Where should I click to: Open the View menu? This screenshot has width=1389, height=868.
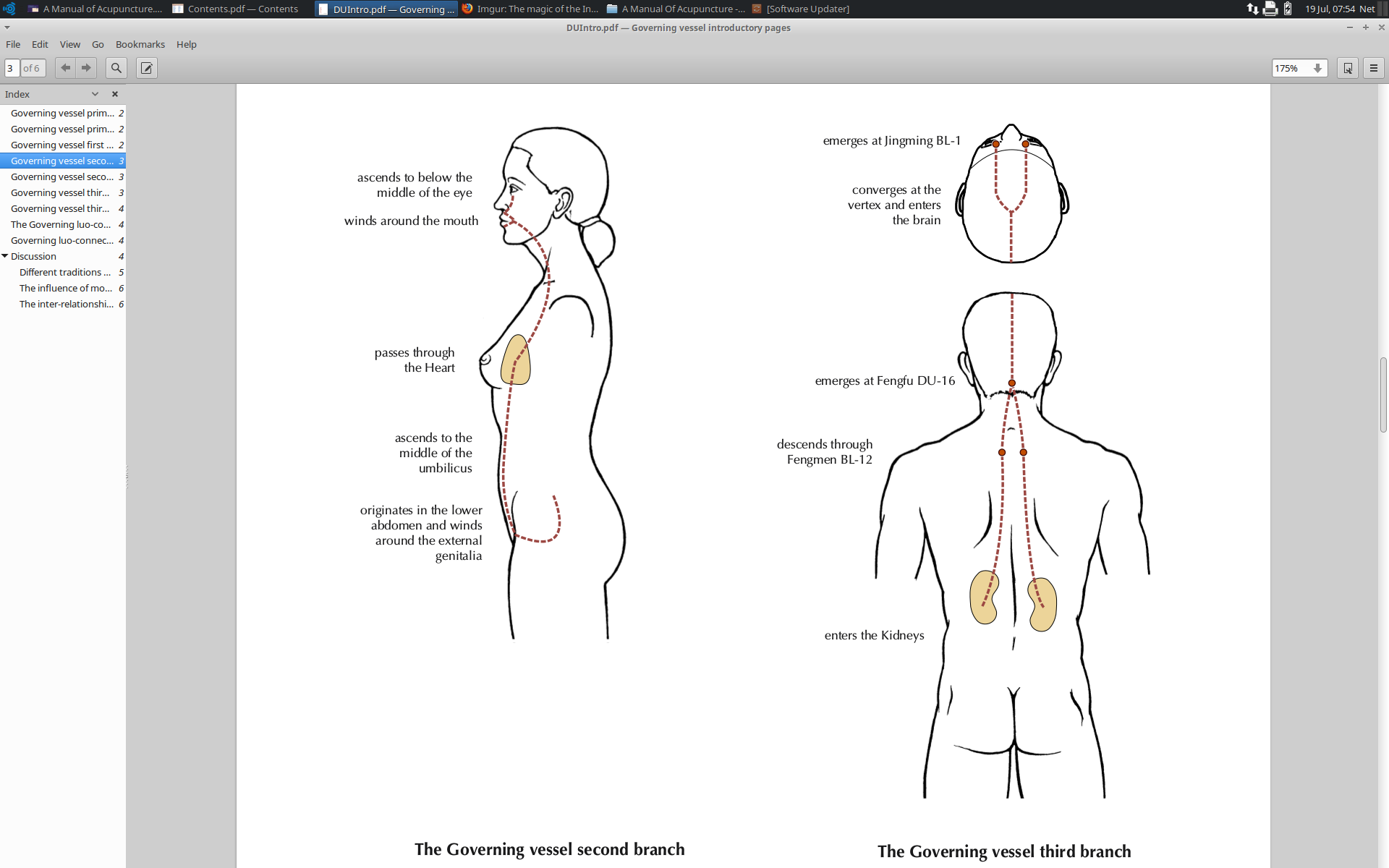point(69,44)
